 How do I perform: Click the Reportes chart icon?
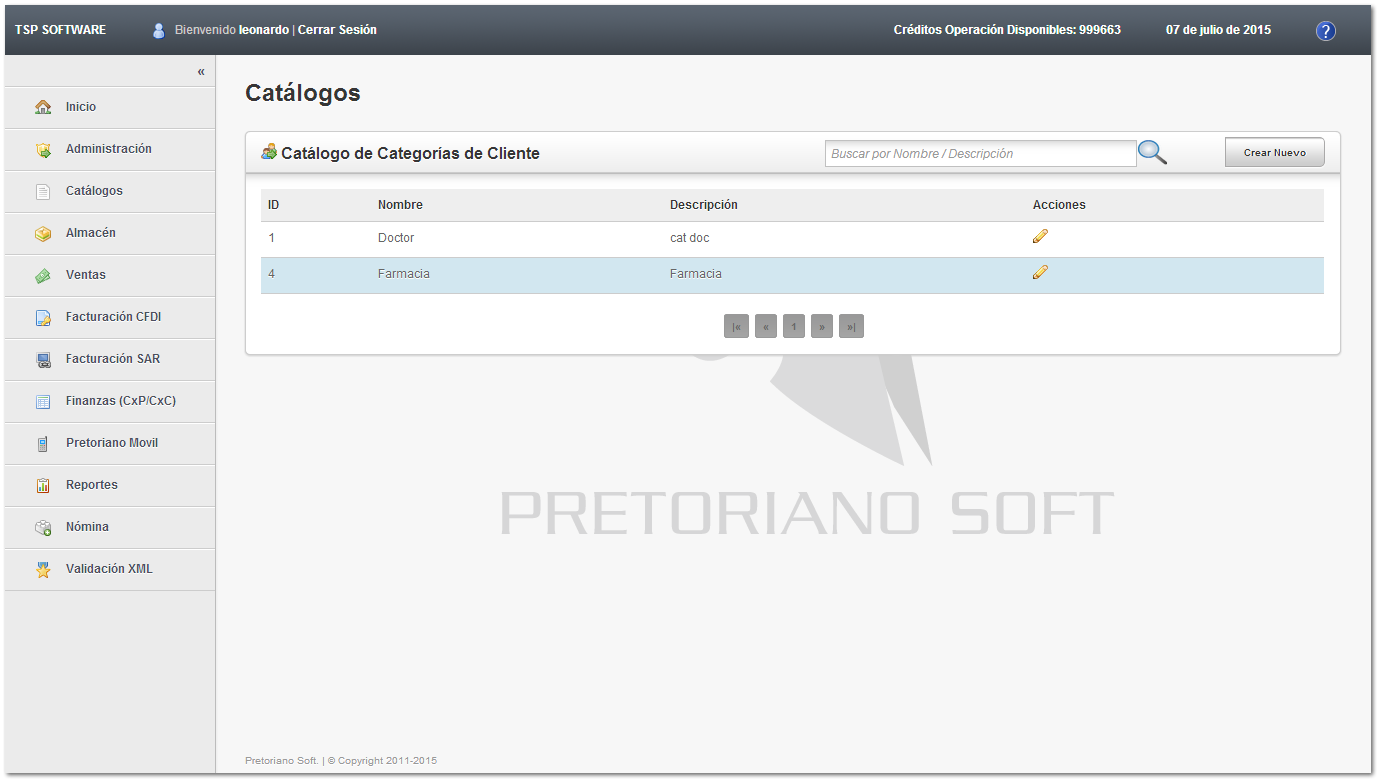pyautogui.click(x=43, y=486)
